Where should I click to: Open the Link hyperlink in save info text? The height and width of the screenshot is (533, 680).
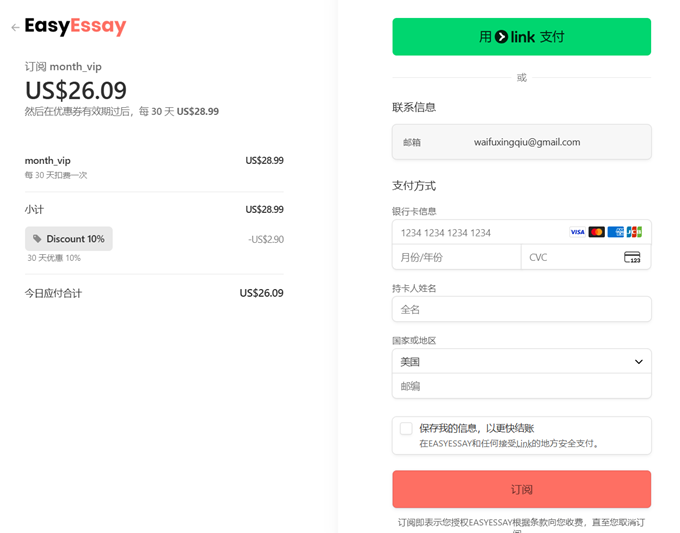click(523, 443)
